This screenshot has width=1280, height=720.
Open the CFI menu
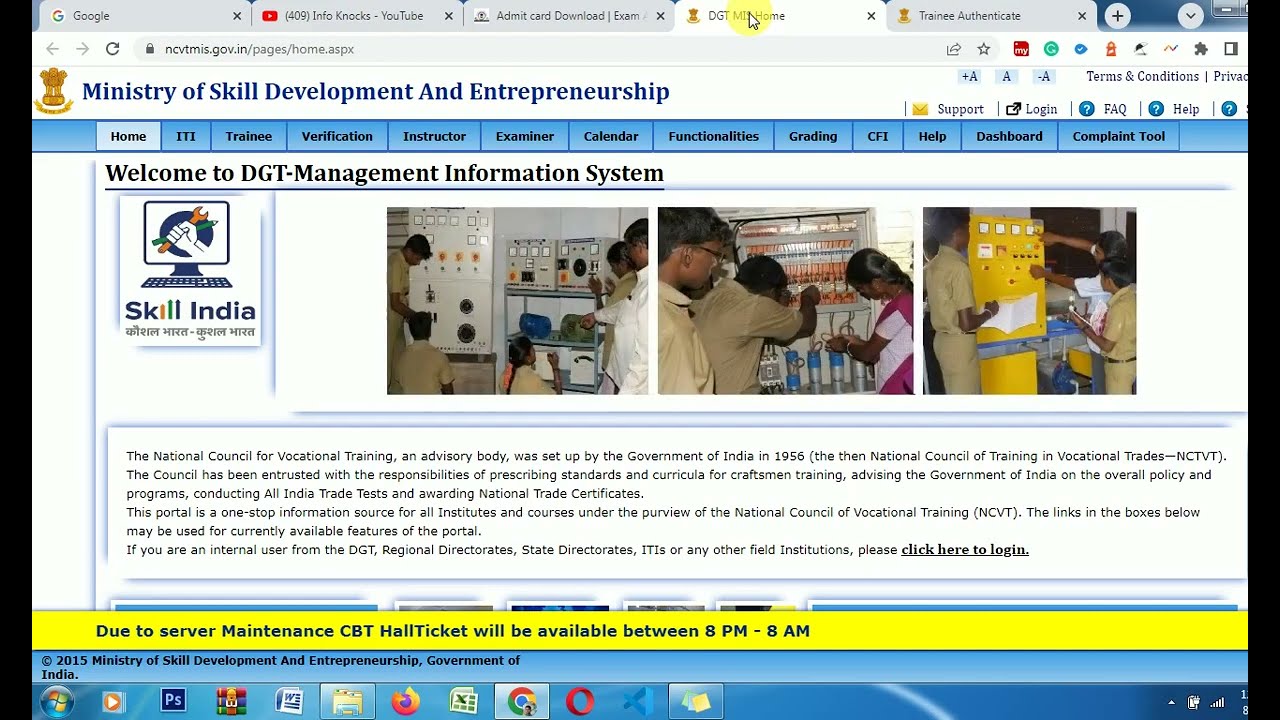point(878,136)
